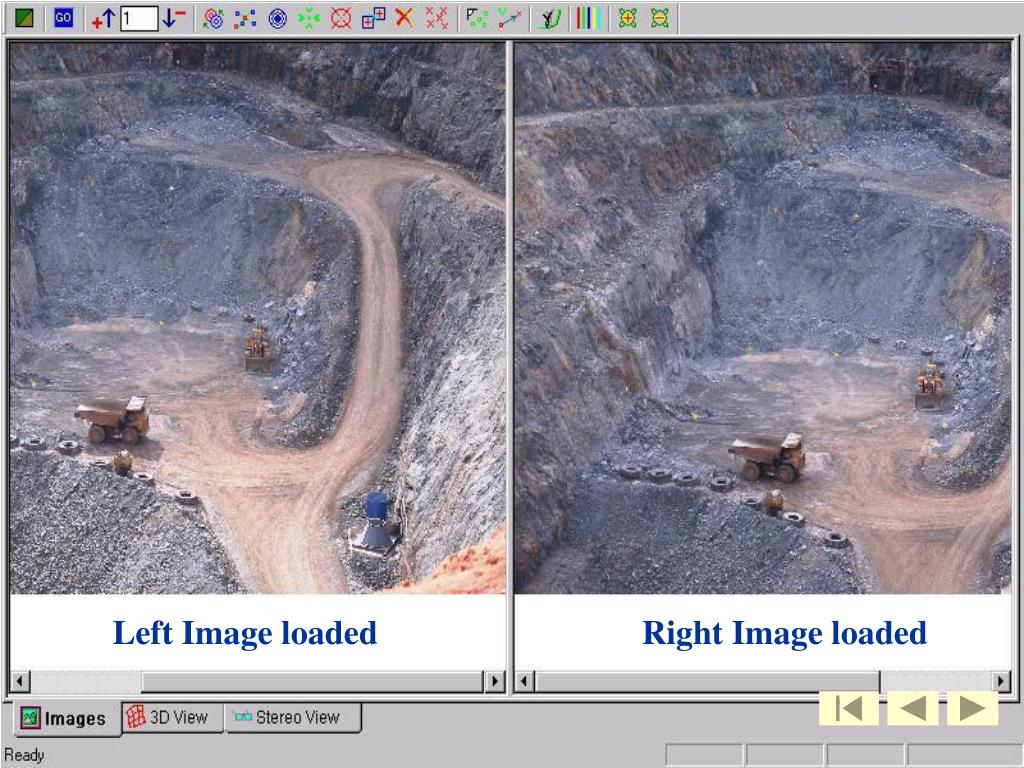The height and width of the screenshot is (768, 1024).
Task: Click the right image scrollbar right arrow
Action: 1000,681
